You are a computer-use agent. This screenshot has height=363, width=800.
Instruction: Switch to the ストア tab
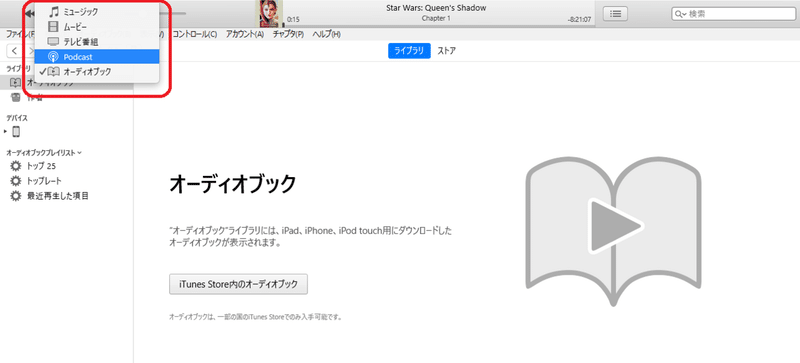[446, 51]
